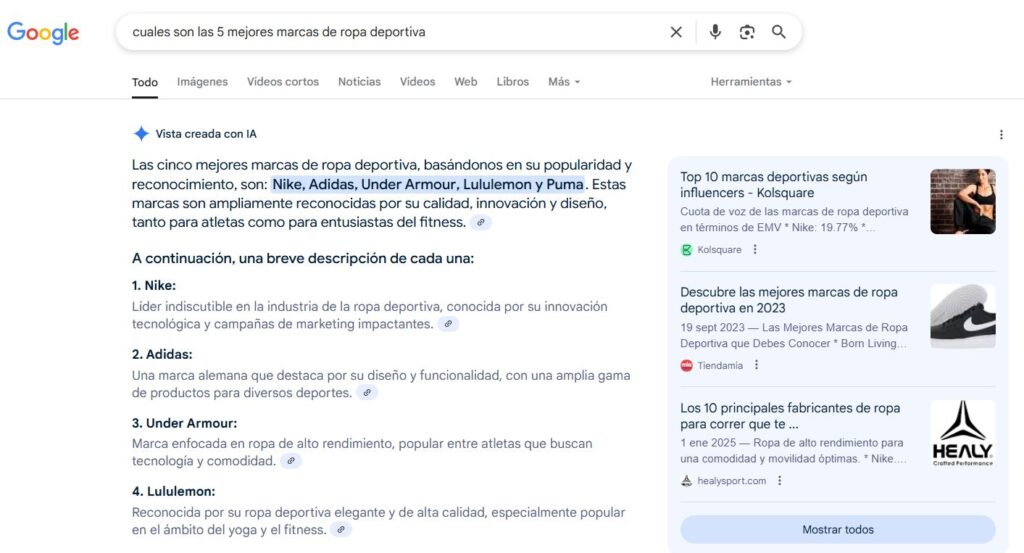
Task: Open the woman athlete thumbnail image
Action: tap(963, 201)
